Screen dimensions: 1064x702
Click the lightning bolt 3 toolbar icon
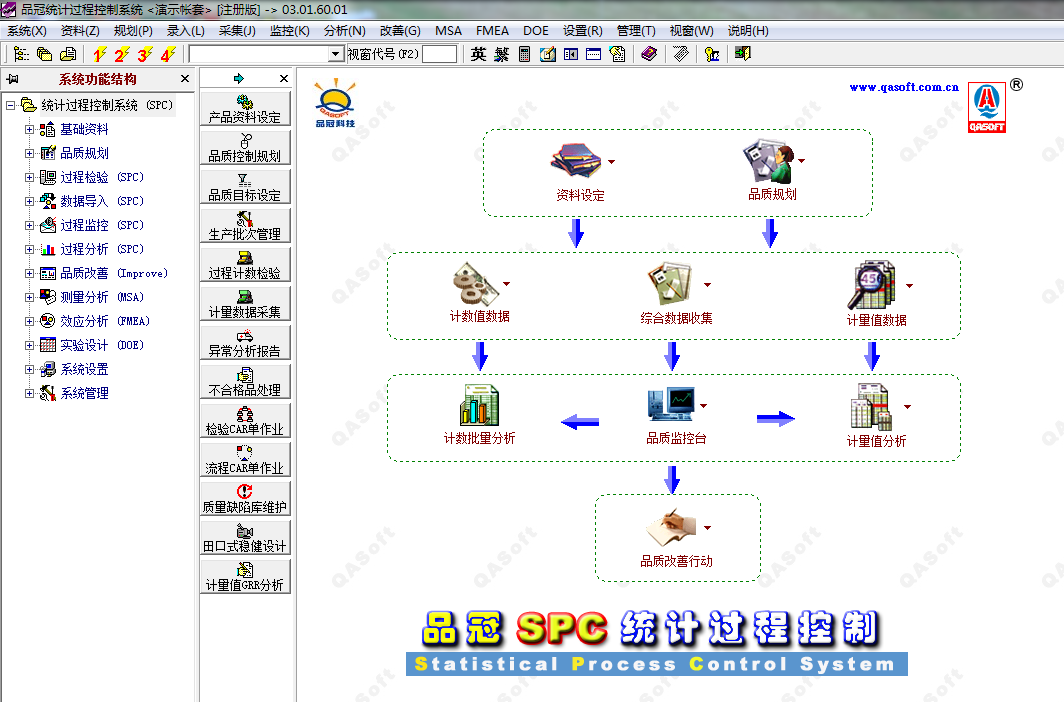145,54
